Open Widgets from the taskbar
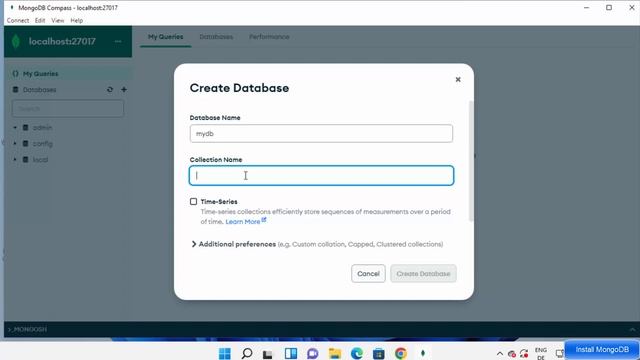The height and width of the screenshot is (360, 640). point(291,353)
